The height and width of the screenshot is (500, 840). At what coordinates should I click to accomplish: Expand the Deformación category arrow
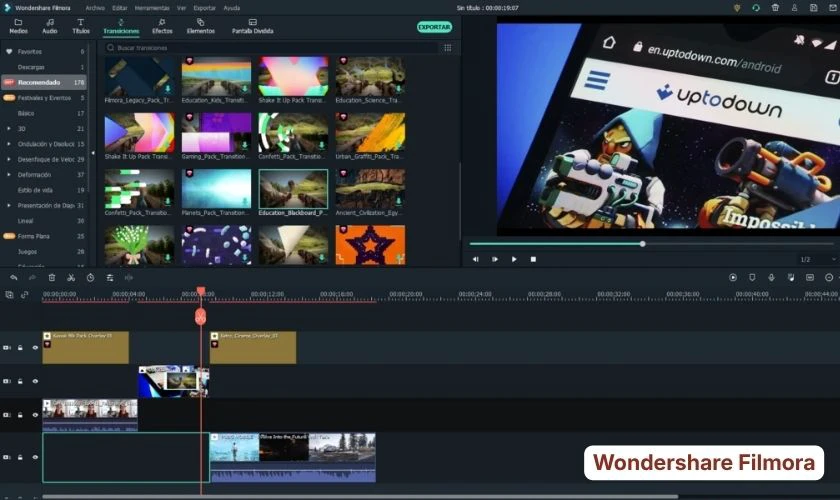[9, 175]
